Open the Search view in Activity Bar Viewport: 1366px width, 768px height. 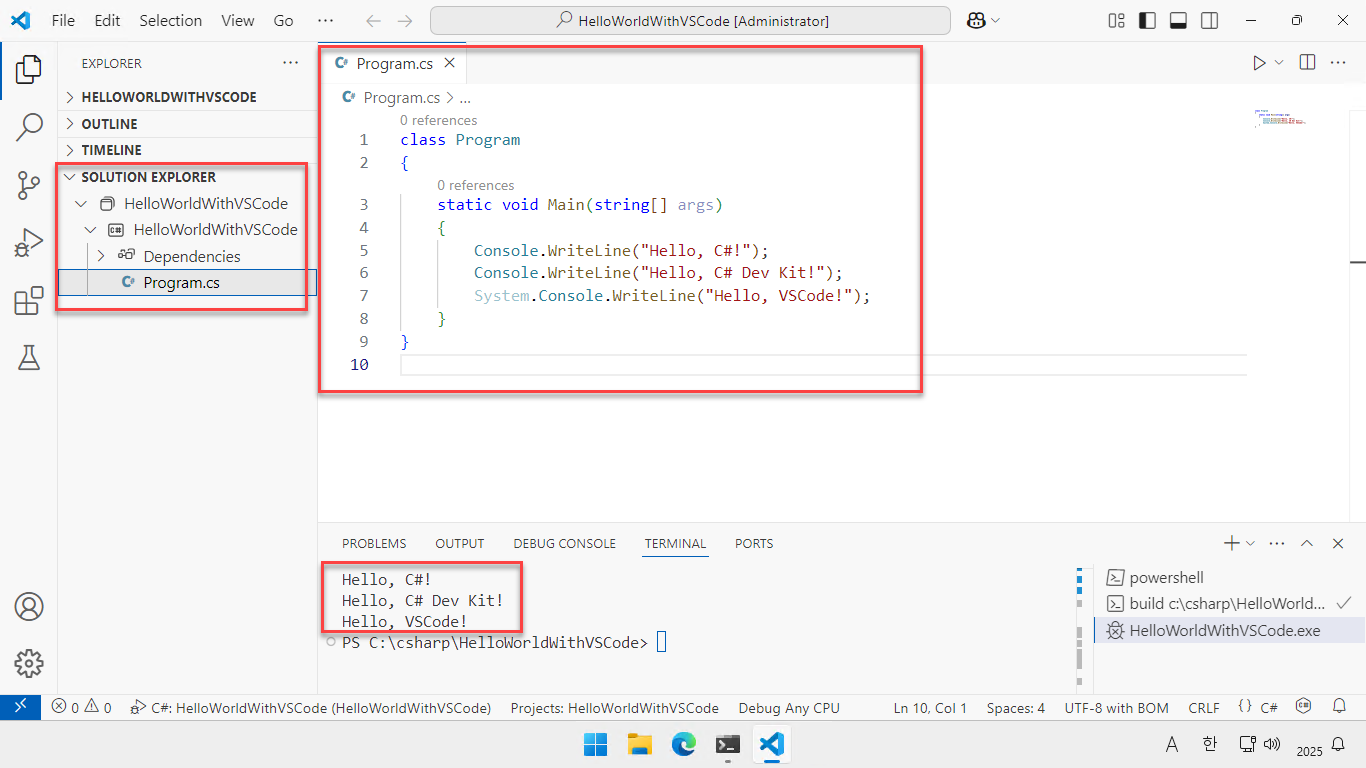[x=29, y=127]
